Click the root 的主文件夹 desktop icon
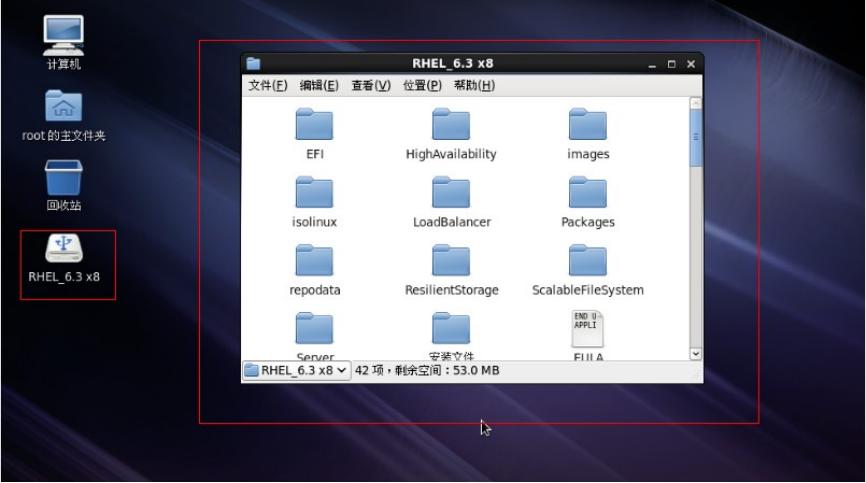Viewport: 866px width, 483px height. (64, 105)
